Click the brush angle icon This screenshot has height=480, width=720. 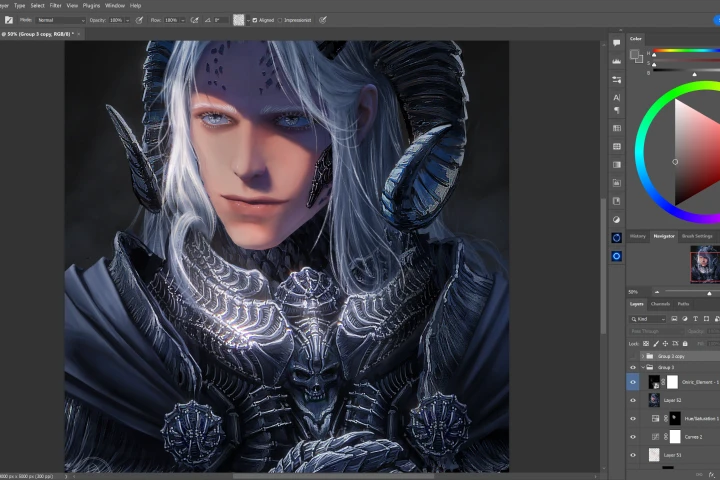208,20
